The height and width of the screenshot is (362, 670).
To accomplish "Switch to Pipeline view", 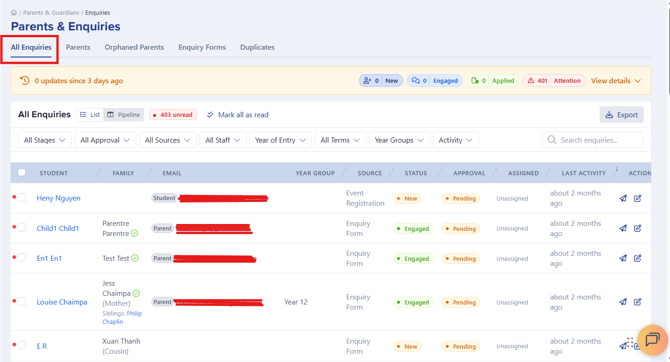I will click(x=123, y=115).
